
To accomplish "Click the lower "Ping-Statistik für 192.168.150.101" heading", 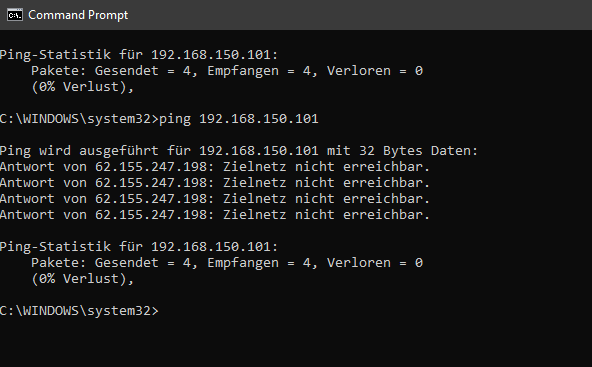I will pos(139,246).
